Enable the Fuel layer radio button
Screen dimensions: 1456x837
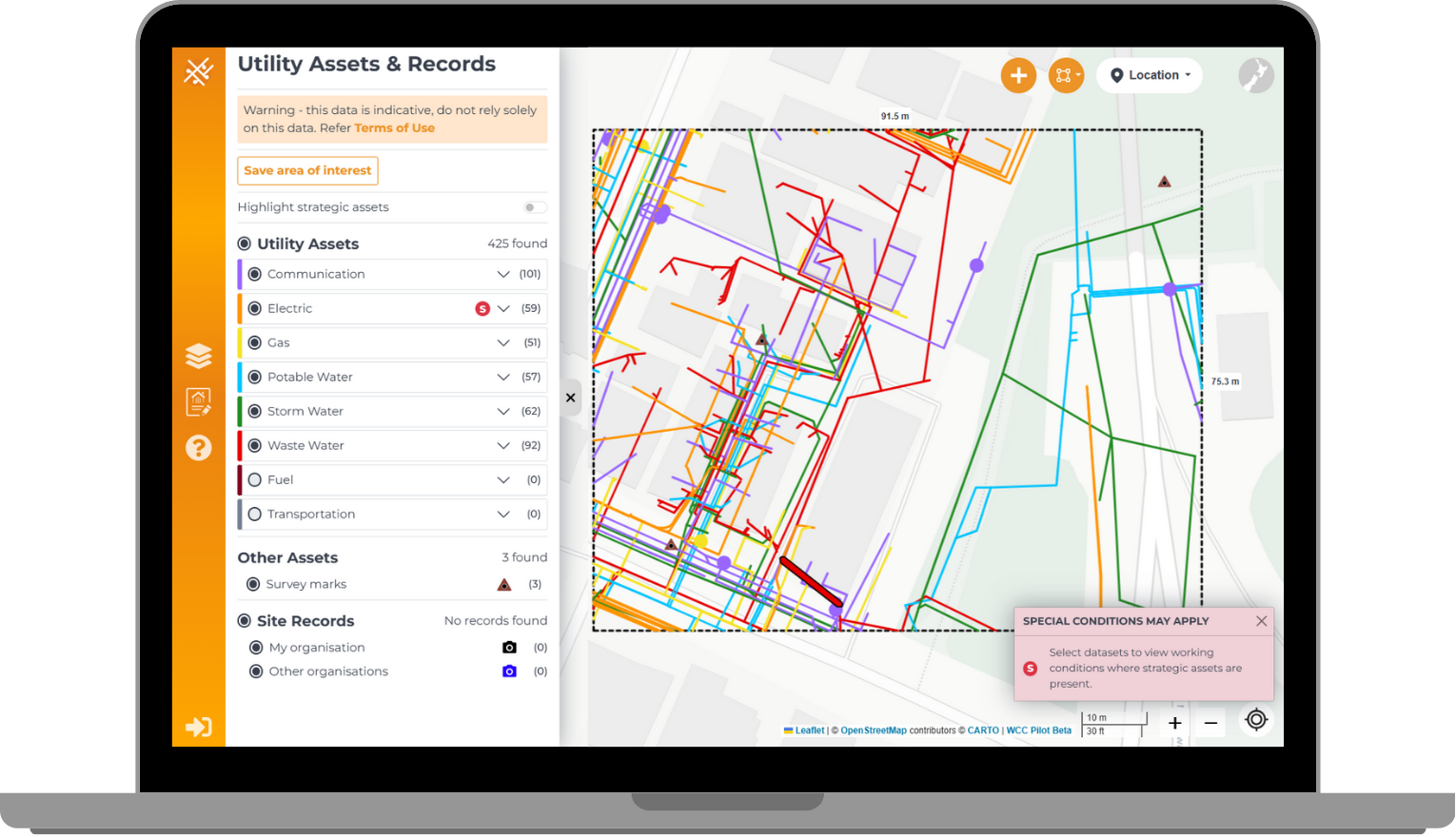255,480
